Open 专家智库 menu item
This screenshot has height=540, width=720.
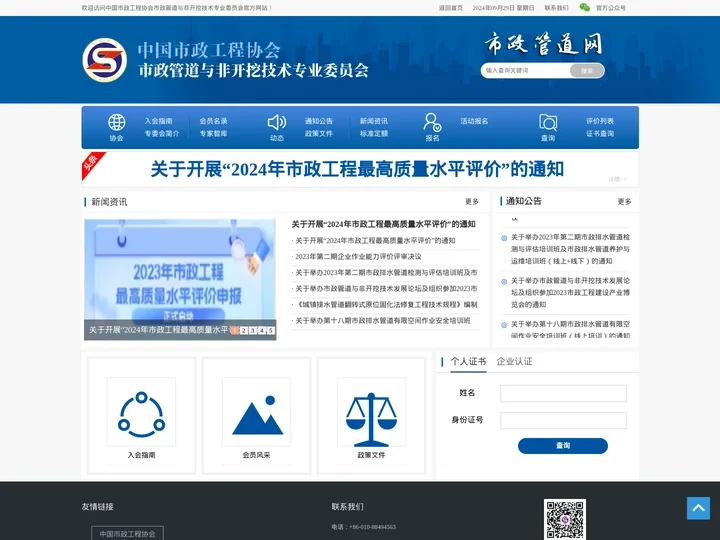(214, 134)
